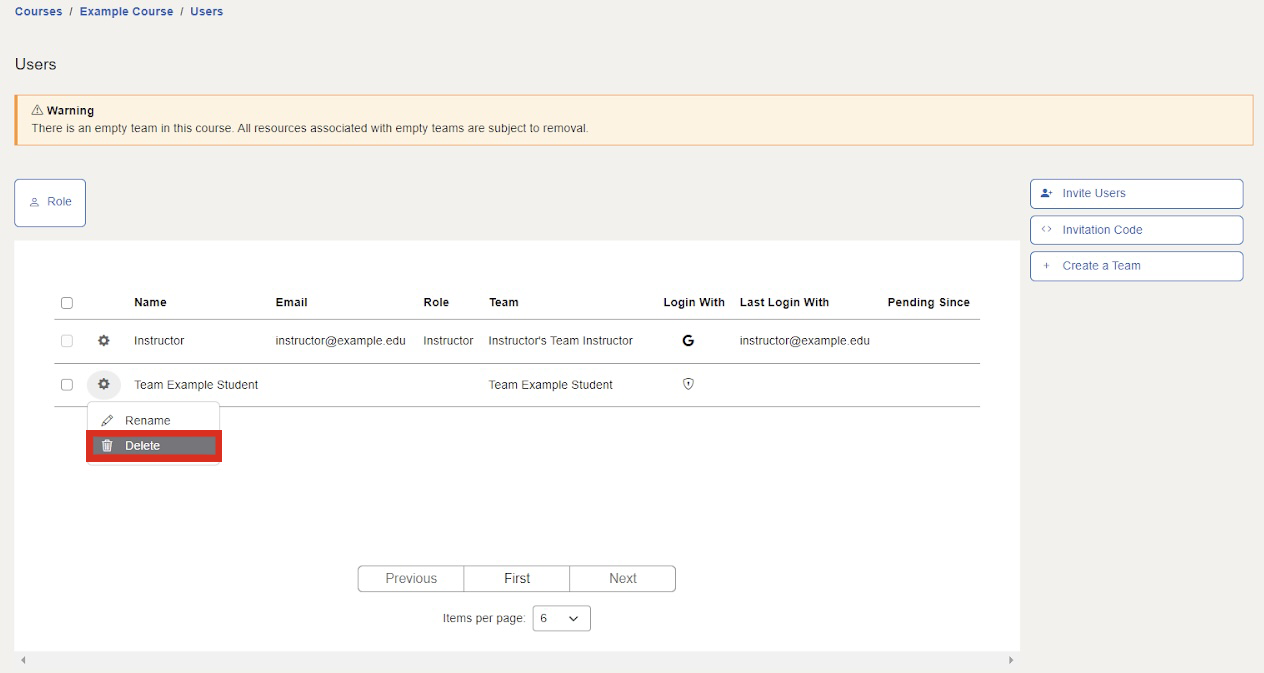Click the right arrow of horizontal scrollbar
Screen dimensions: 1264x673
pos(1011,660)
